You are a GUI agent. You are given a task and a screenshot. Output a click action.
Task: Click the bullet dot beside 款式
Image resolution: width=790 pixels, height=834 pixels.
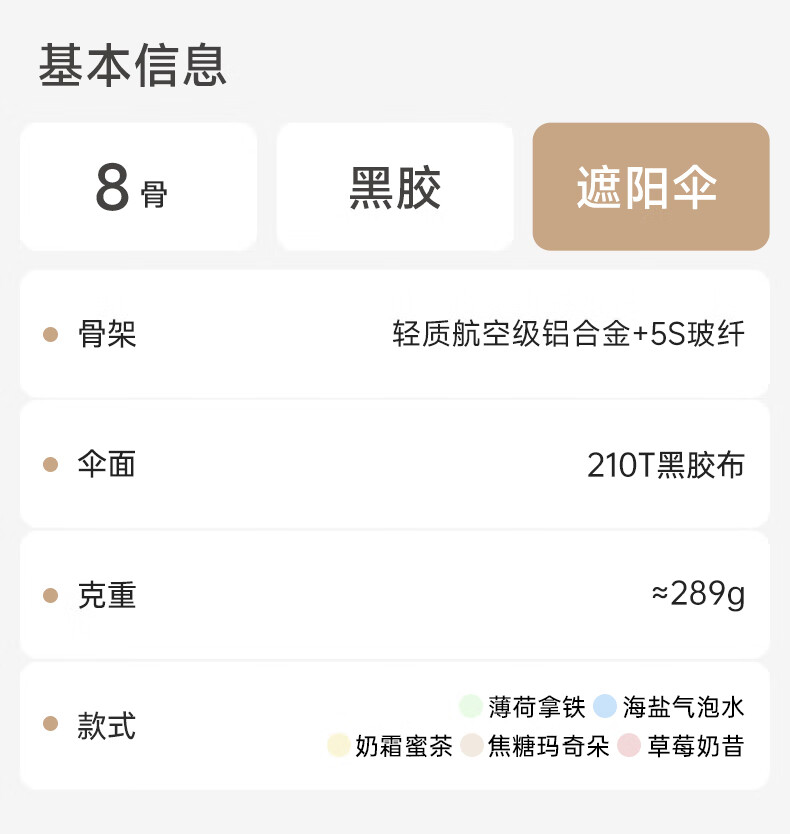point(51,726)
